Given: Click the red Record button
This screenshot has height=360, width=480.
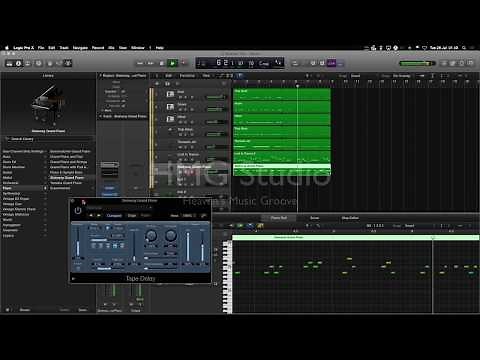Looking at the screenshot, I should pyautogui.click(x=183, y=63).
